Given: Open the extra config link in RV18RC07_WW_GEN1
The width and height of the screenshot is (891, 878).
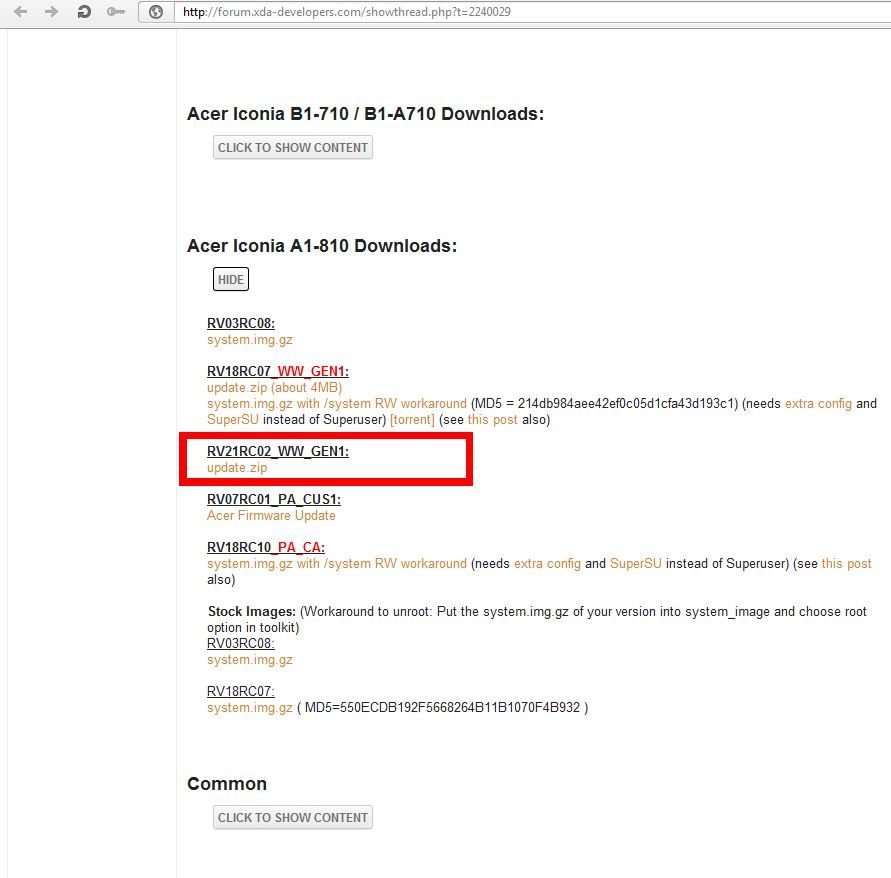Looking at the screenshot, I should 818,403.
